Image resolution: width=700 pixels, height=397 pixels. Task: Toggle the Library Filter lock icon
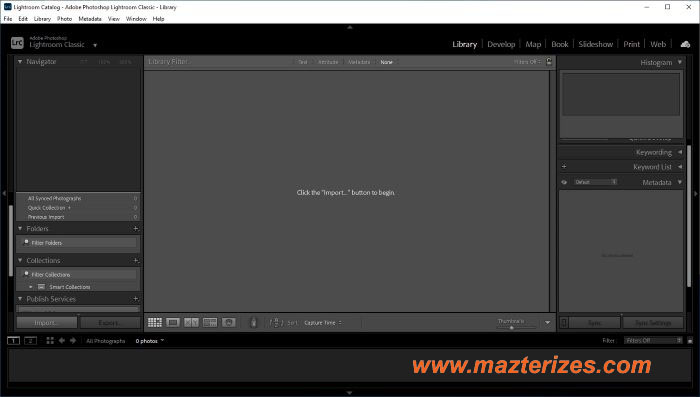549,62
